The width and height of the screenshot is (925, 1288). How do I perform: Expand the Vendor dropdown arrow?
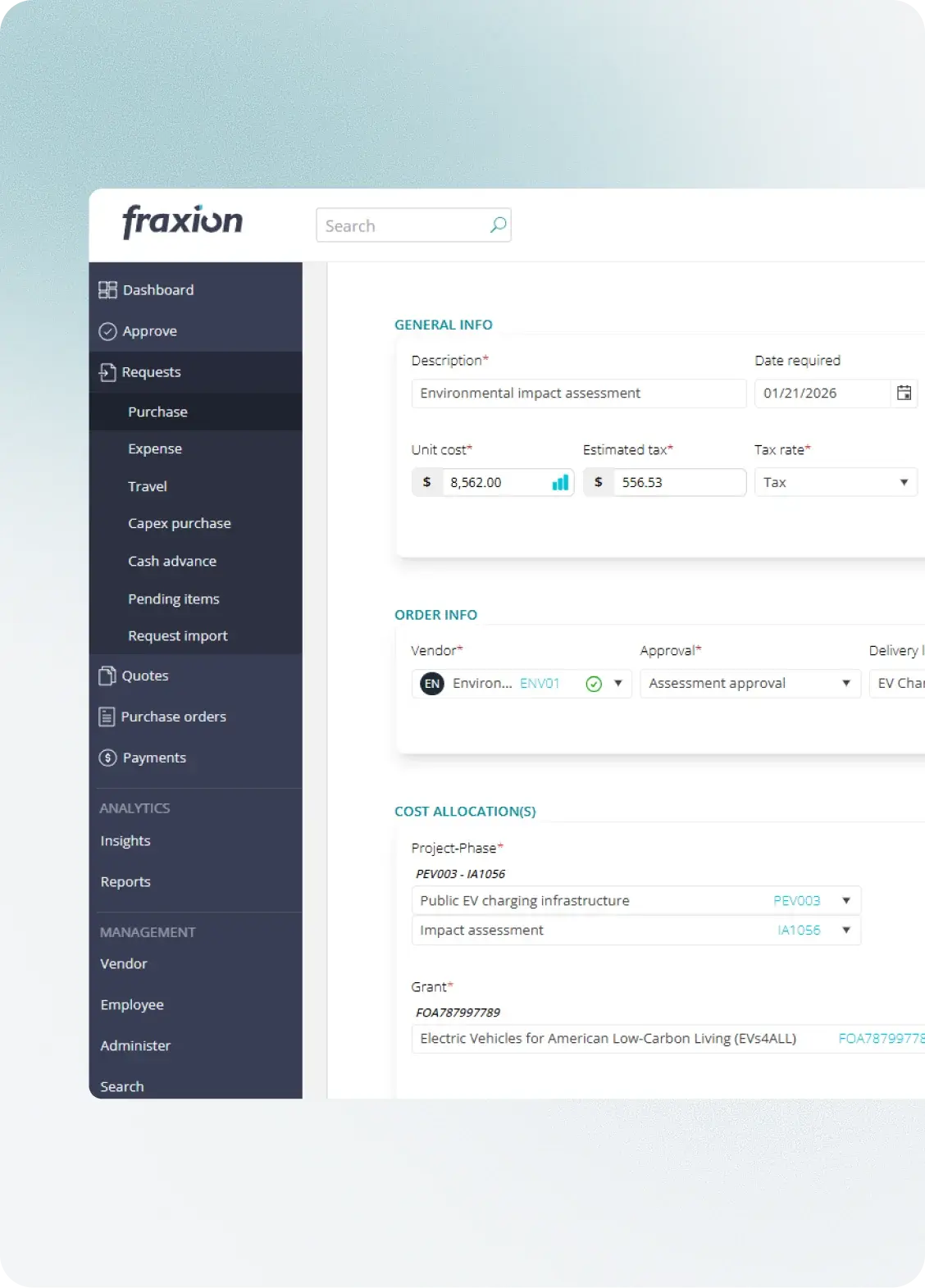coord(617,683)
